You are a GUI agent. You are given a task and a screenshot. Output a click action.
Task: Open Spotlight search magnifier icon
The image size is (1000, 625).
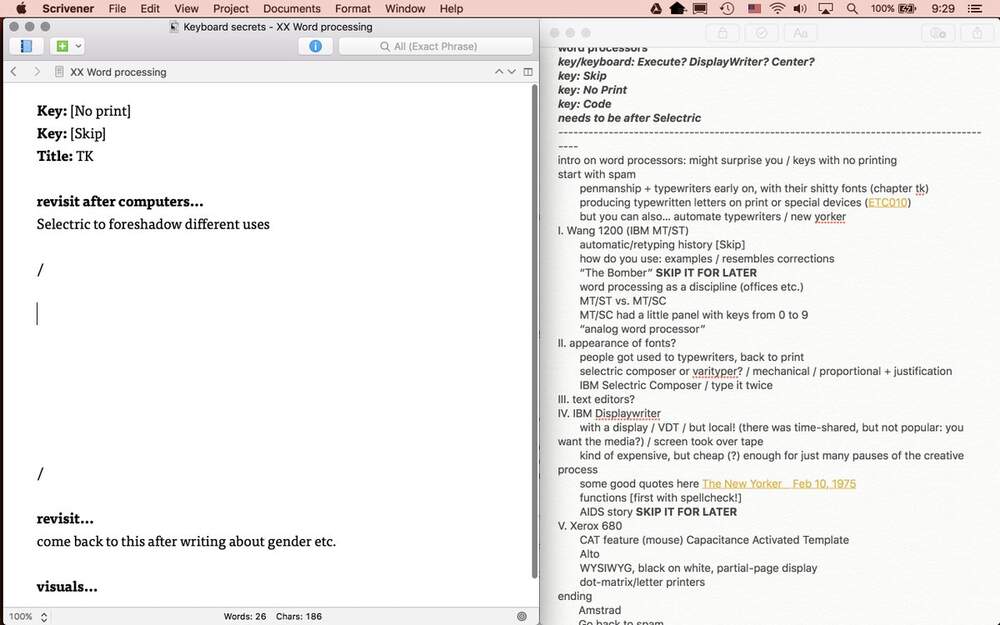click(852, 8)
